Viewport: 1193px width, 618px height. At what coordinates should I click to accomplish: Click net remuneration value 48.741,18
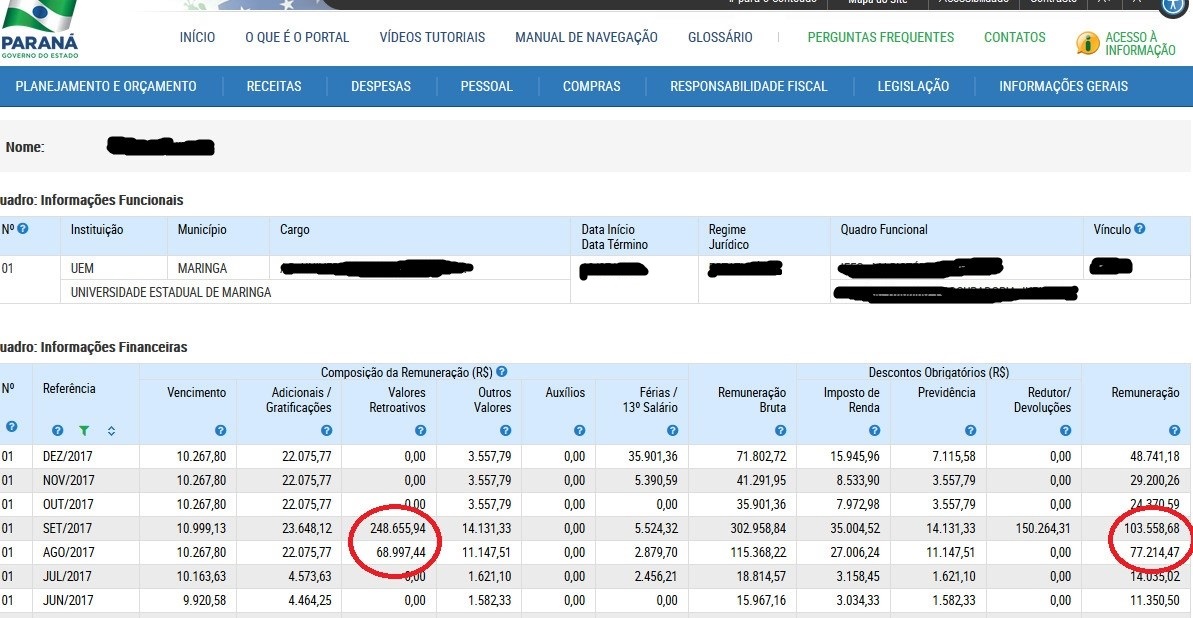click(1155, 457)
